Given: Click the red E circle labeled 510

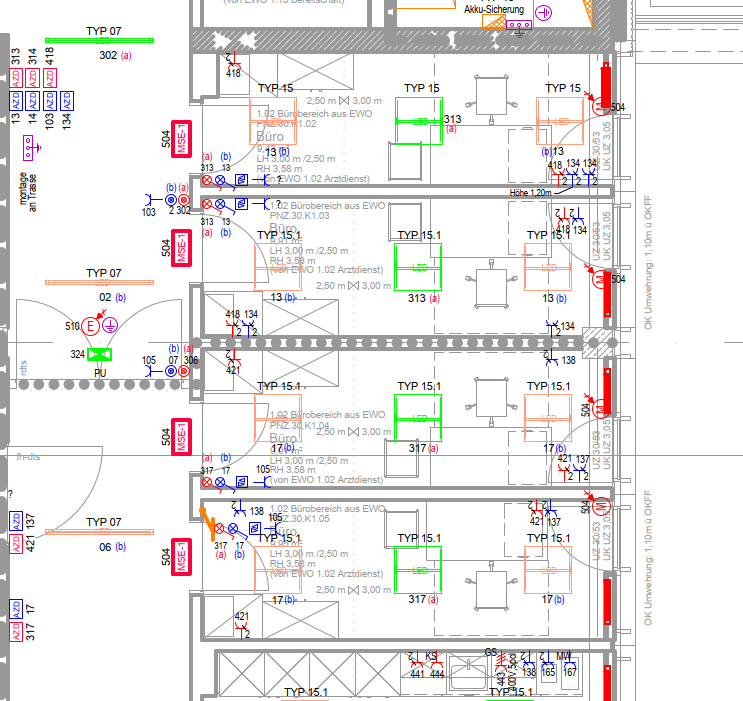Looking at the screenshot, I should click(90, 326).
